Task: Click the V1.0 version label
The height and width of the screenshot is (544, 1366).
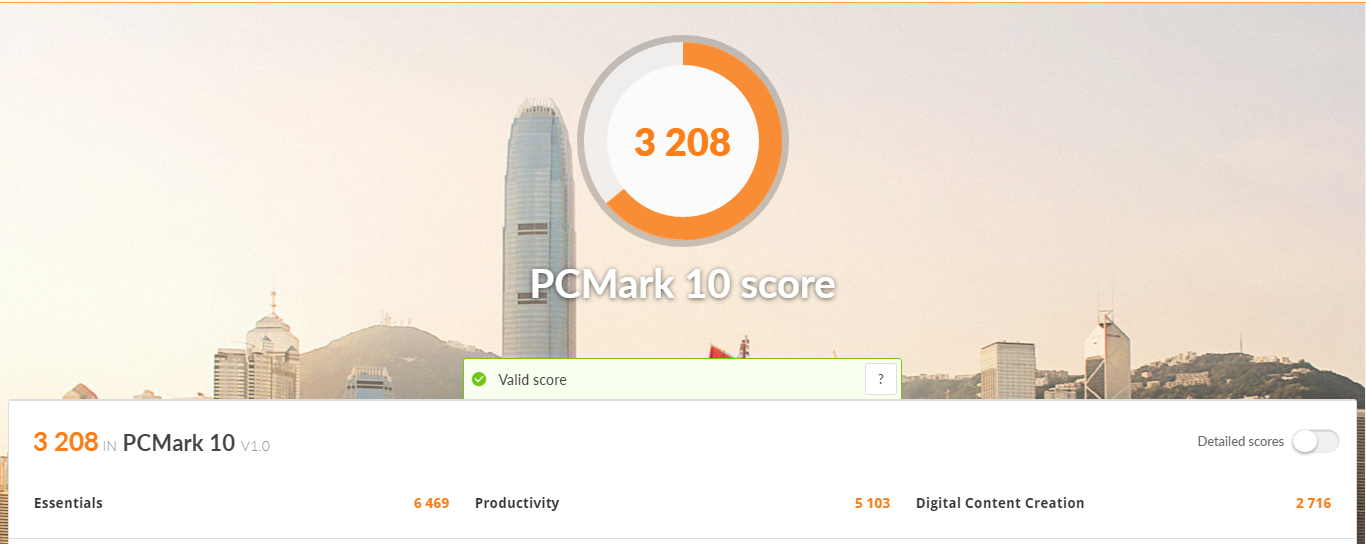Action: click(x=256, y=446)
